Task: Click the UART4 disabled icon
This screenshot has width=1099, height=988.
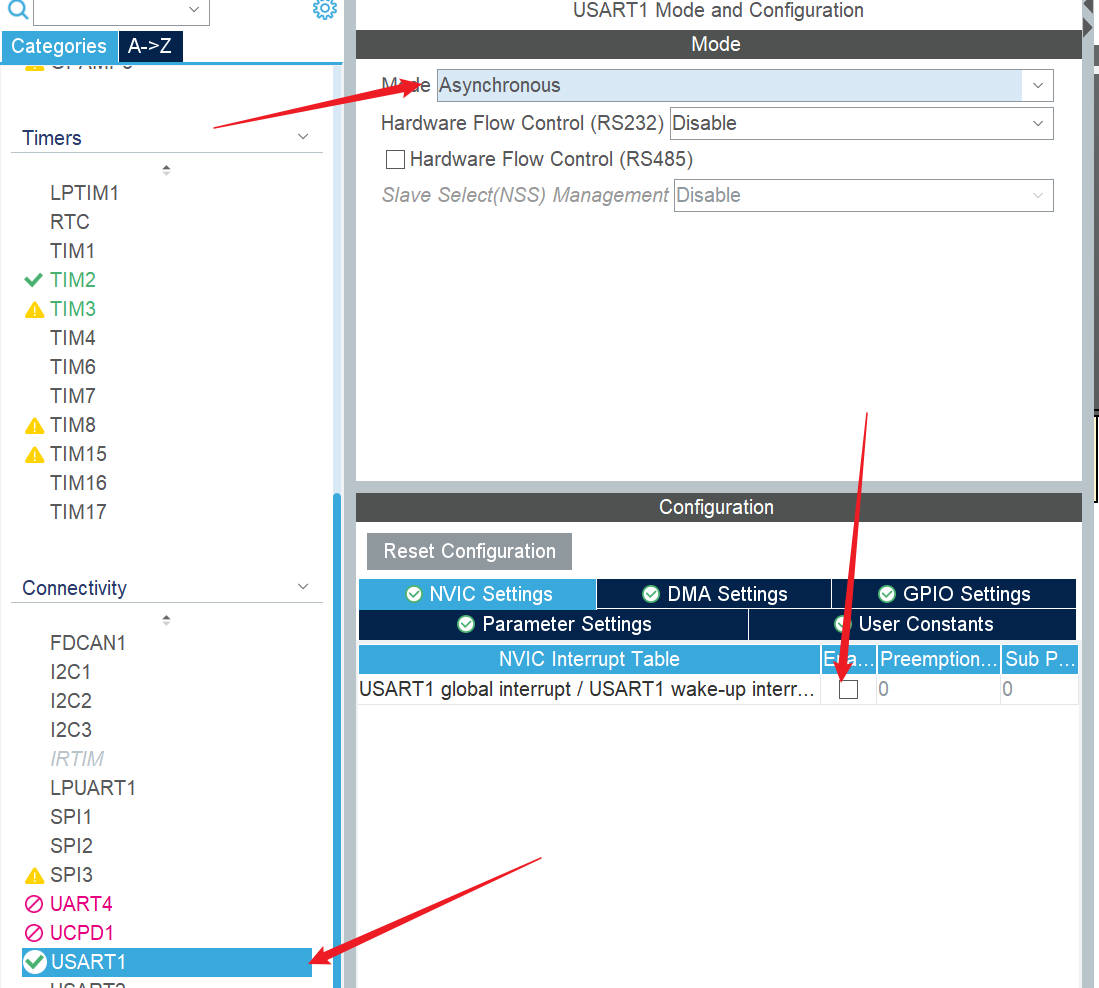Action: point(34,904)
